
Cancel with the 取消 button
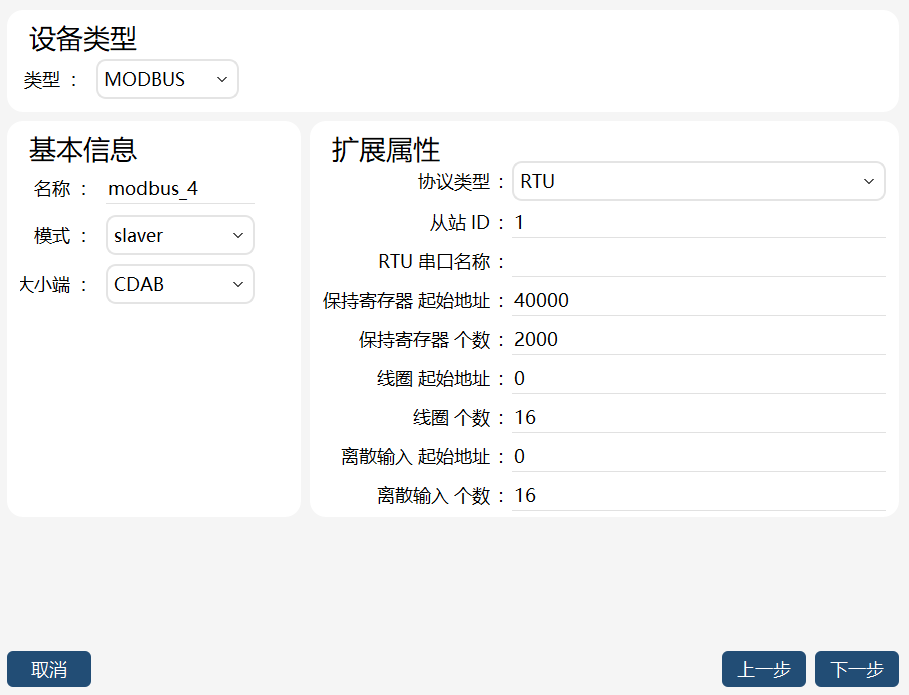(x=49, y=669)
